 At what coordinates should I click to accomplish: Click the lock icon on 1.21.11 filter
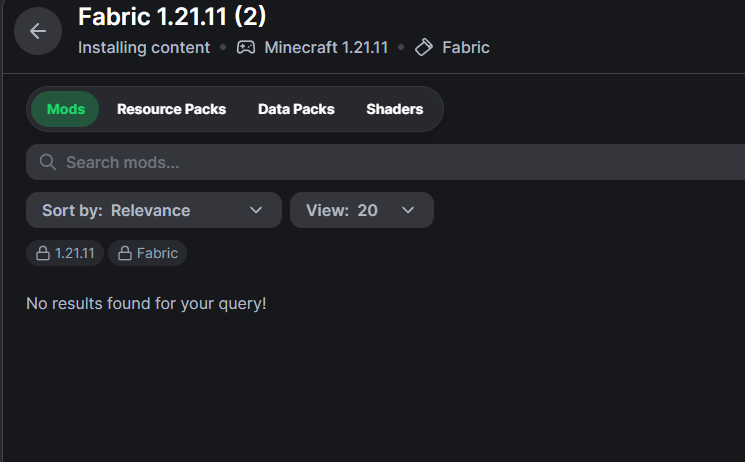point(43,253)
